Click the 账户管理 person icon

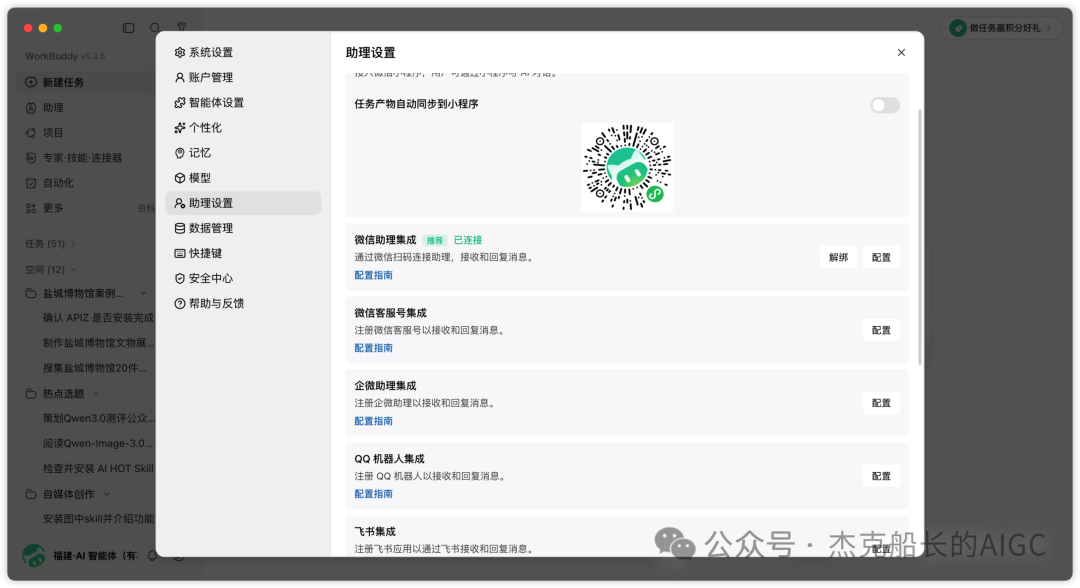click(180, 77)
